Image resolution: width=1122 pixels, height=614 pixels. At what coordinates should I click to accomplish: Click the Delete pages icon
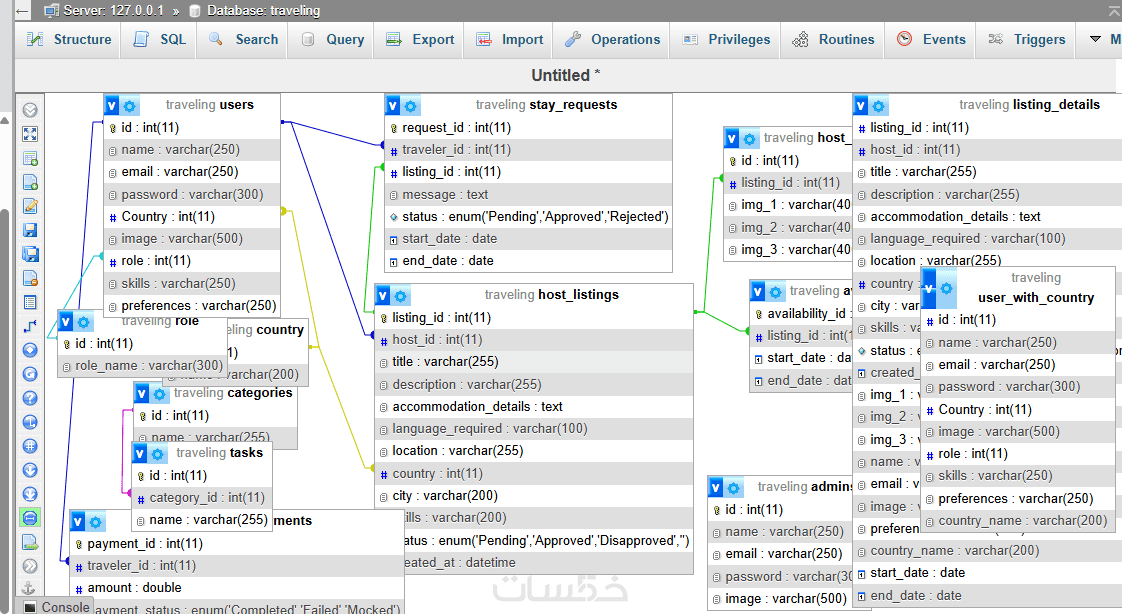30,278
